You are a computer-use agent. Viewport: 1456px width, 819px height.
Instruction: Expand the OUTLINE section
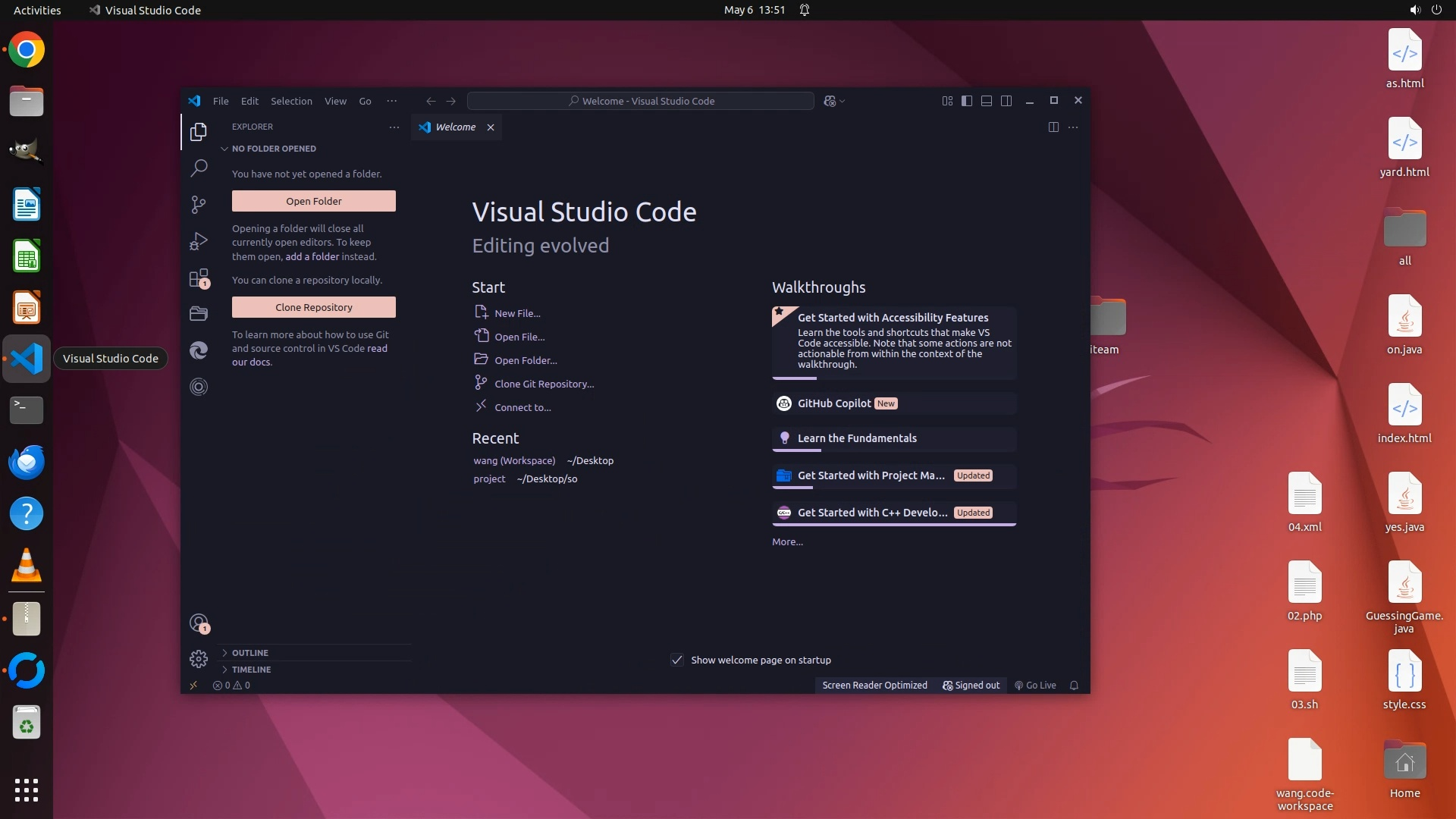point(250,653)
